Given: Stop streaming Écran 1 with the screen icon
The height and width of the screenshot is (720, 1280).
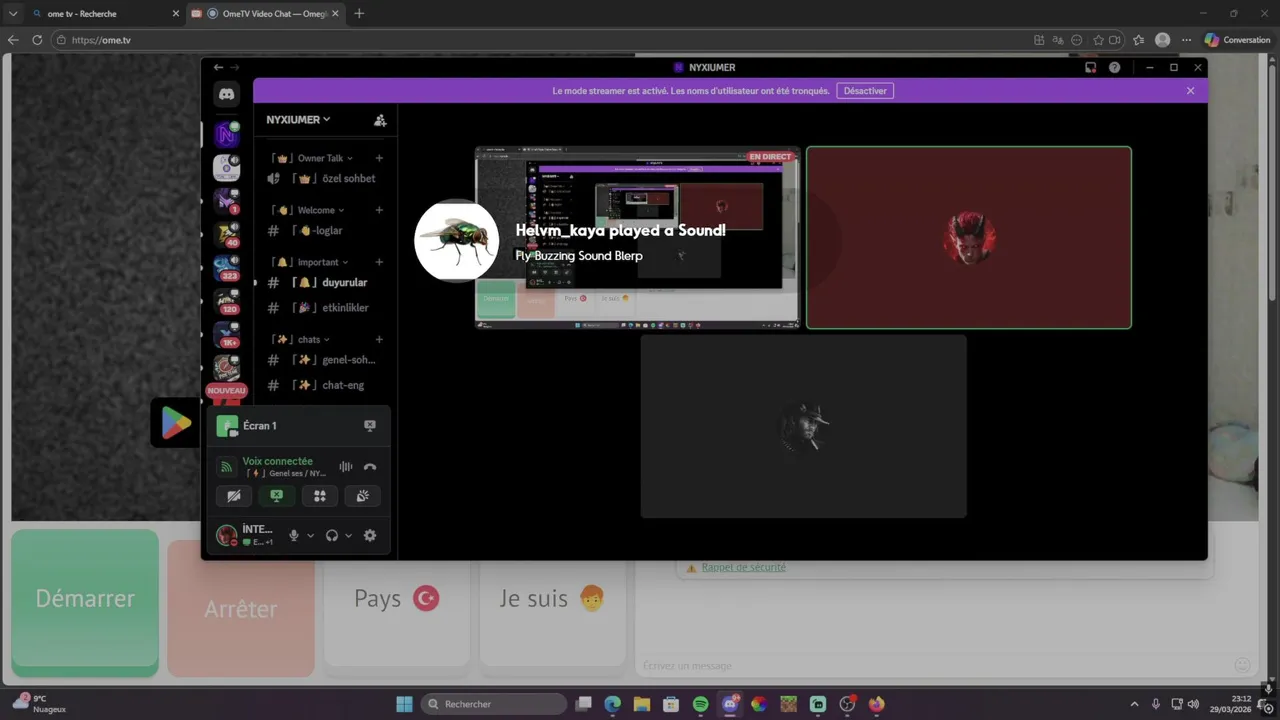Looking at the screenshot, I should 370,425.
